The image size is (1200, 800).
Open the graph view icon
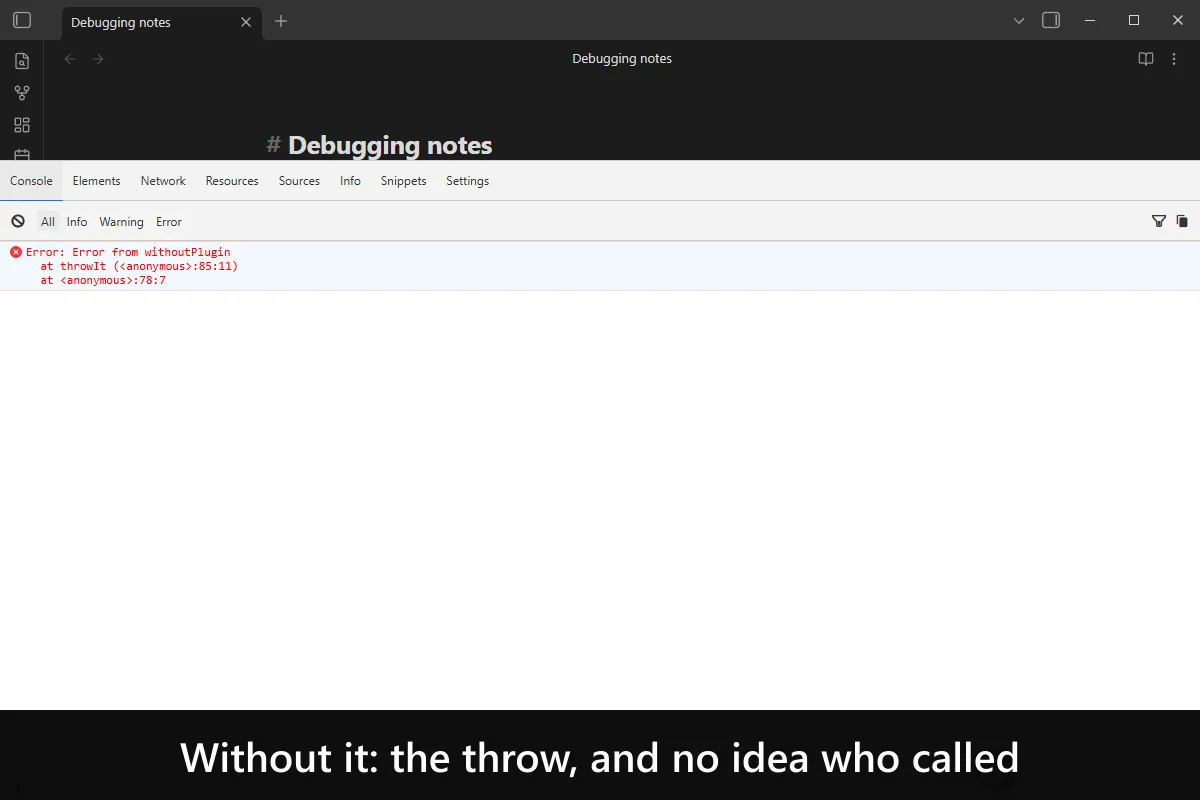22,93
